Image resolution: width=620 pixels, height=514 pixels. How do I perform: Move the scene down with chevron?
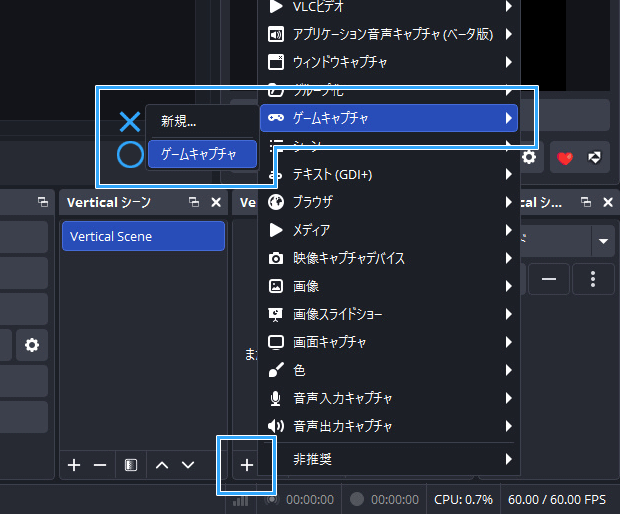[188, 465]
